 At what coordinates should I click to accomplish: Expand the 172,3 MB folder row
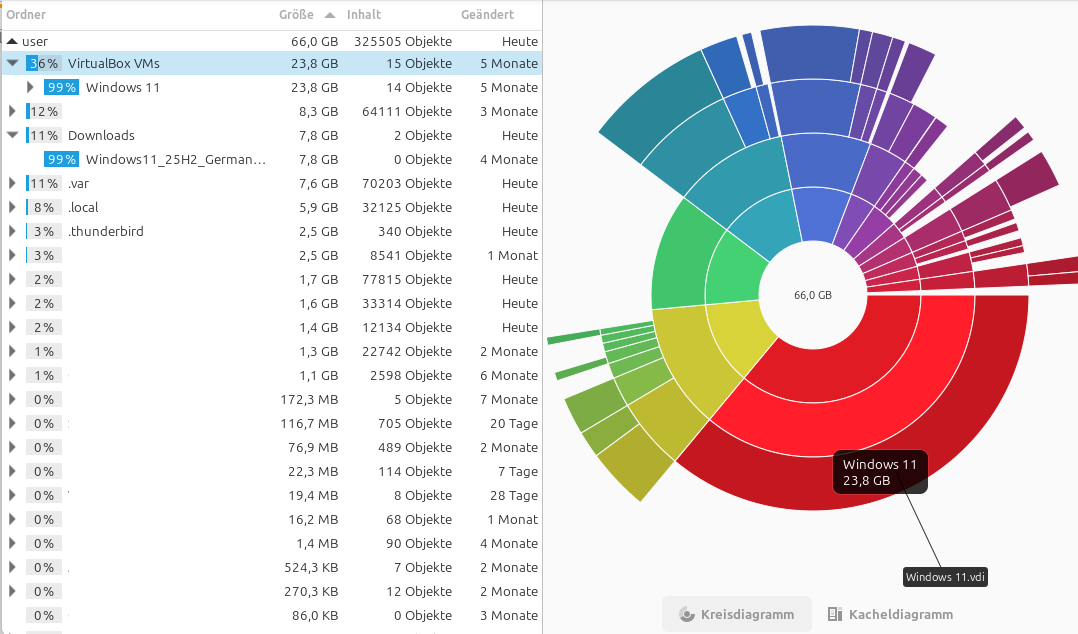point(12,400)
